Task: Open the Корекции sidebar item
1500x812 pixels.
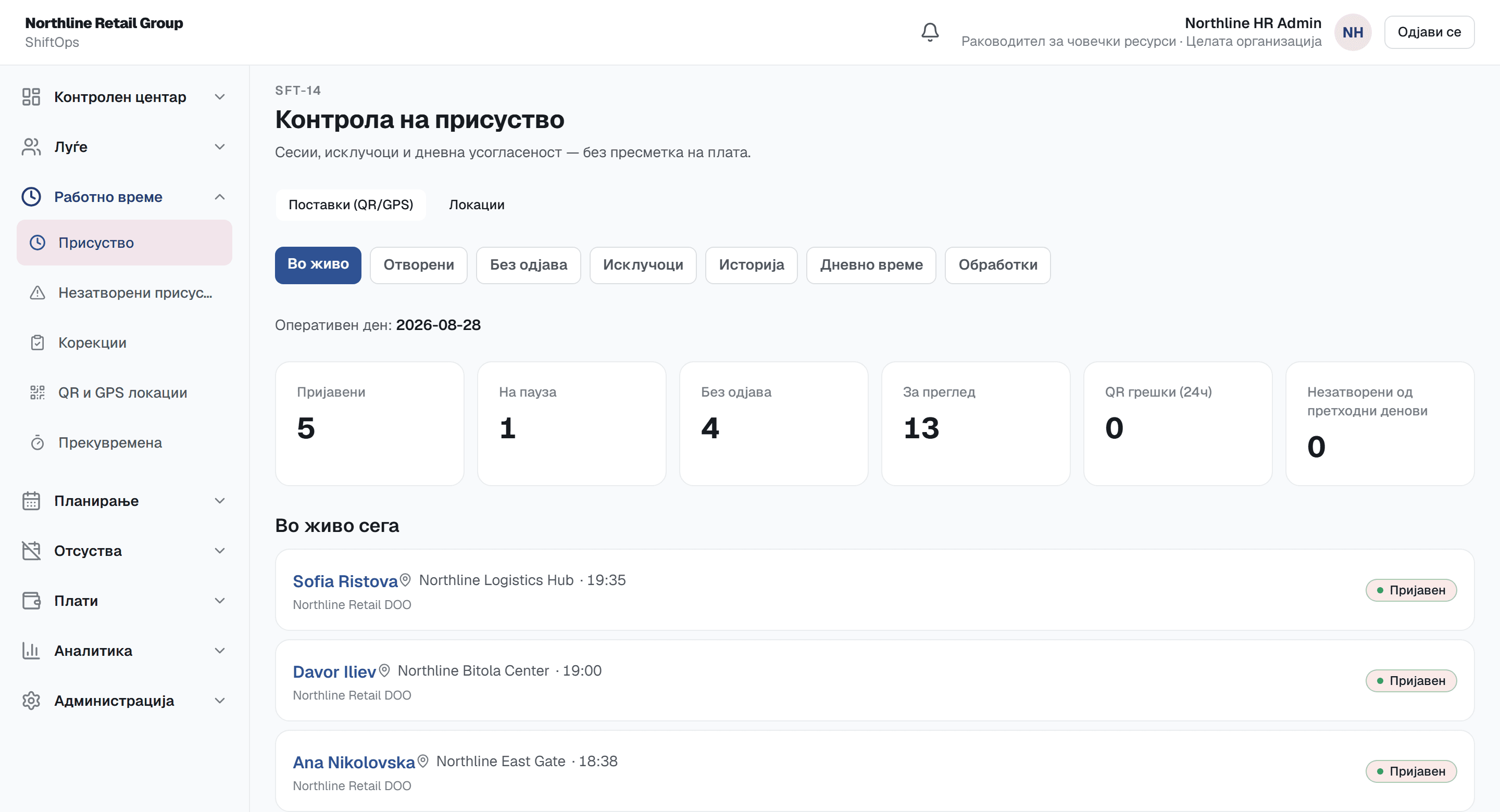Action: 124,343
